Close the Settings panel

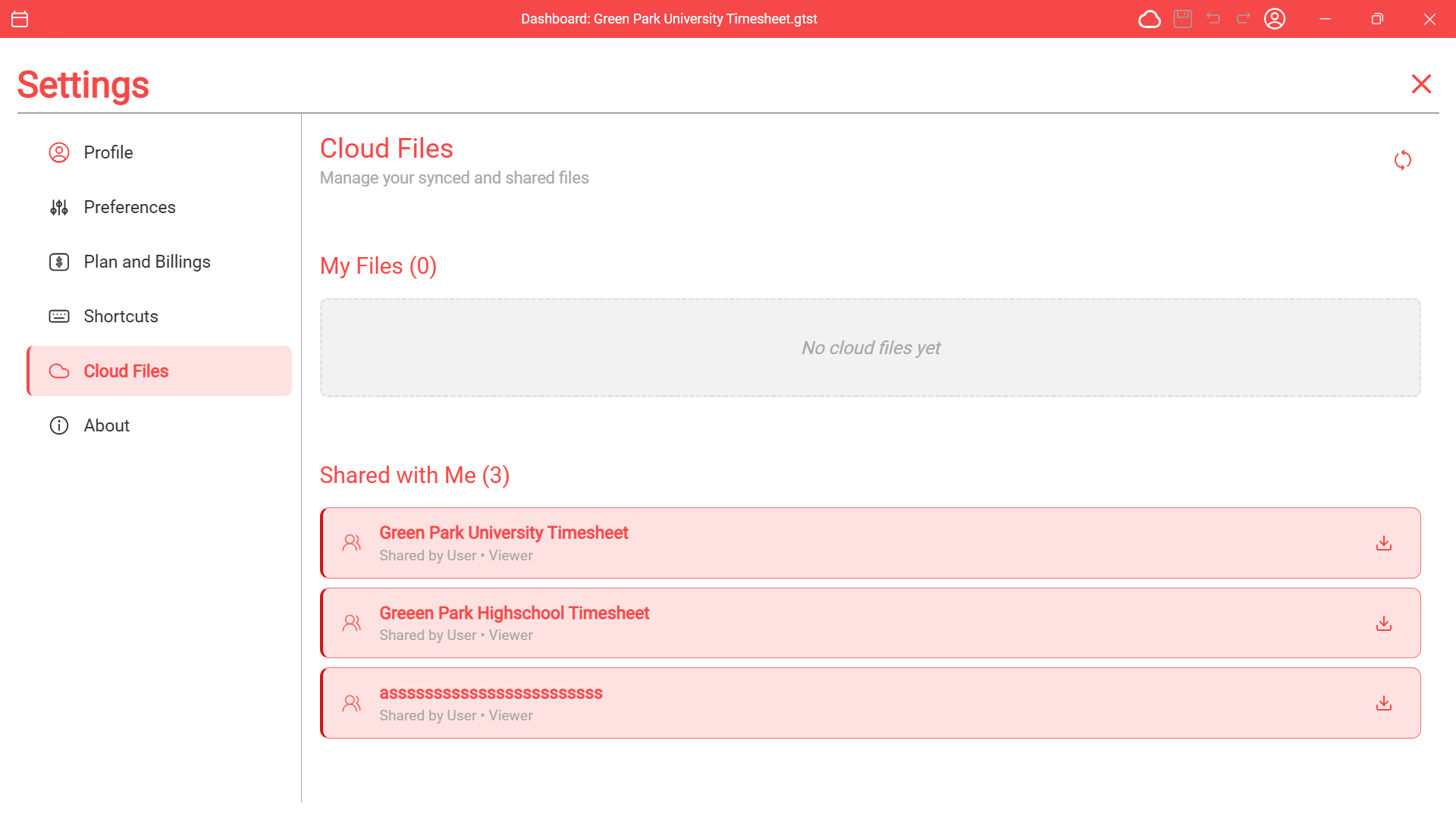pos(1421,84)
